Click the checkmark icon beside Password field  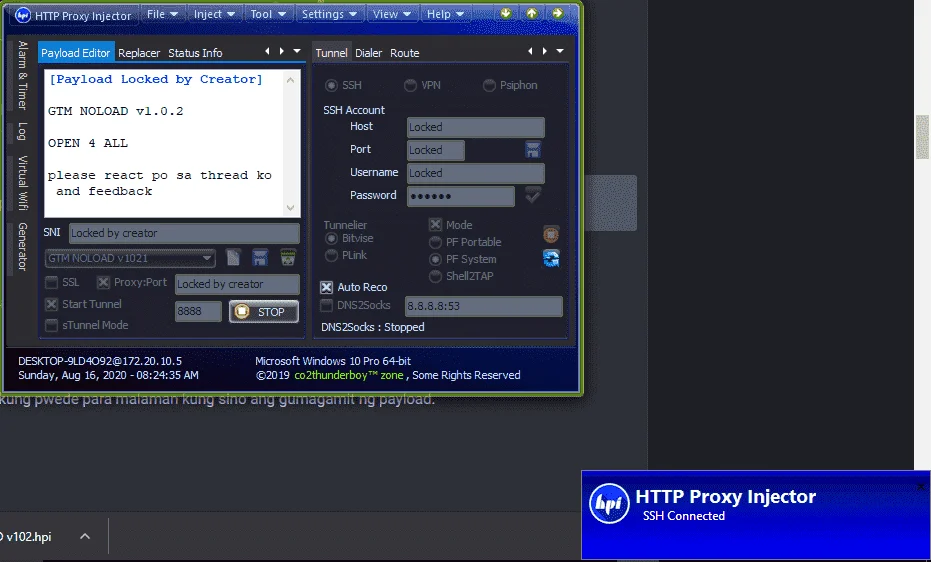tap(533, 195)
